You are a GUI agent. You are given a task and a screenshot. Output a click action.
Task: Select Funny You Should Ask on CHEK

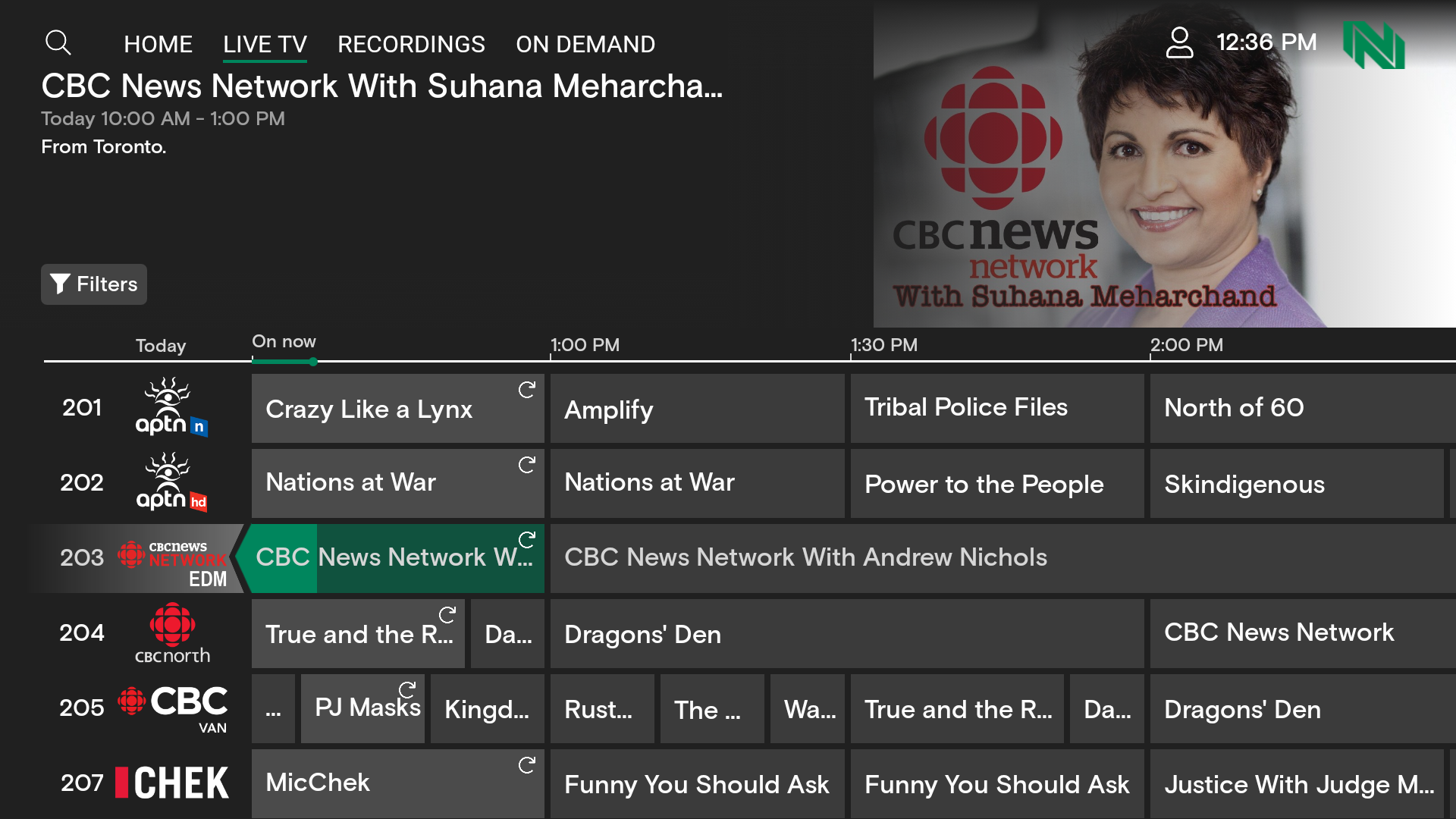pyautogui.click(x=696, y=784)
